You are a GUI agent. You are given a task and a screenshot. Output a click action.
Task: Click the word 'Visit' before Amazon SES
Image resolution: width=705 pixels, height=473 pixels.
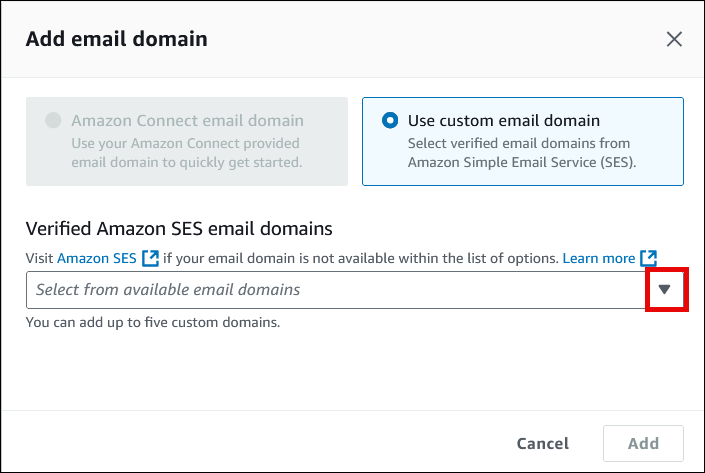tap(39, 258)
